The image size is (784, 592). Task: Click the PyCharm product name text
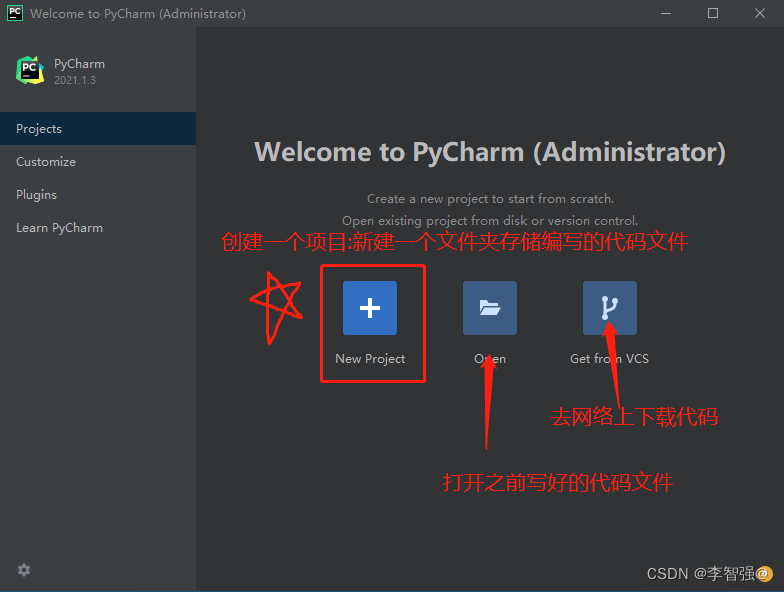click(x=80, y=64)
